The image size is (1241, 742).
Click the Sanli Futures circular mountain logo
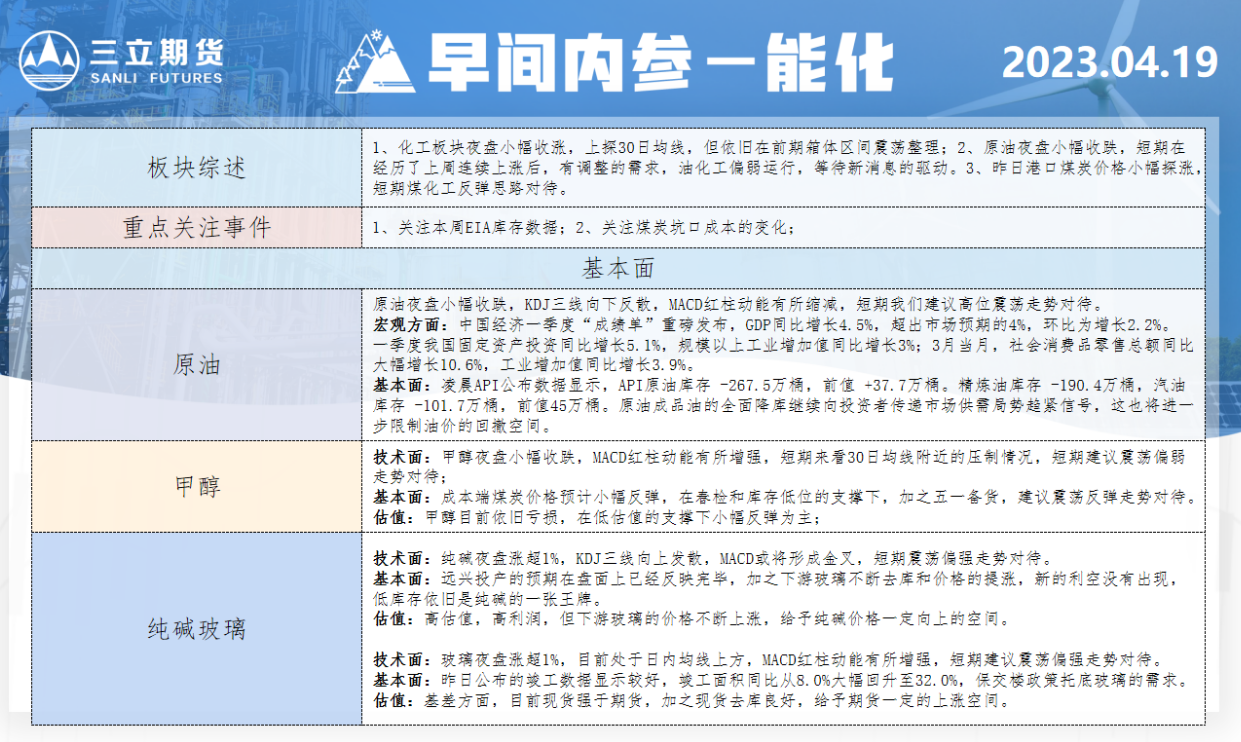coord(49,60)
